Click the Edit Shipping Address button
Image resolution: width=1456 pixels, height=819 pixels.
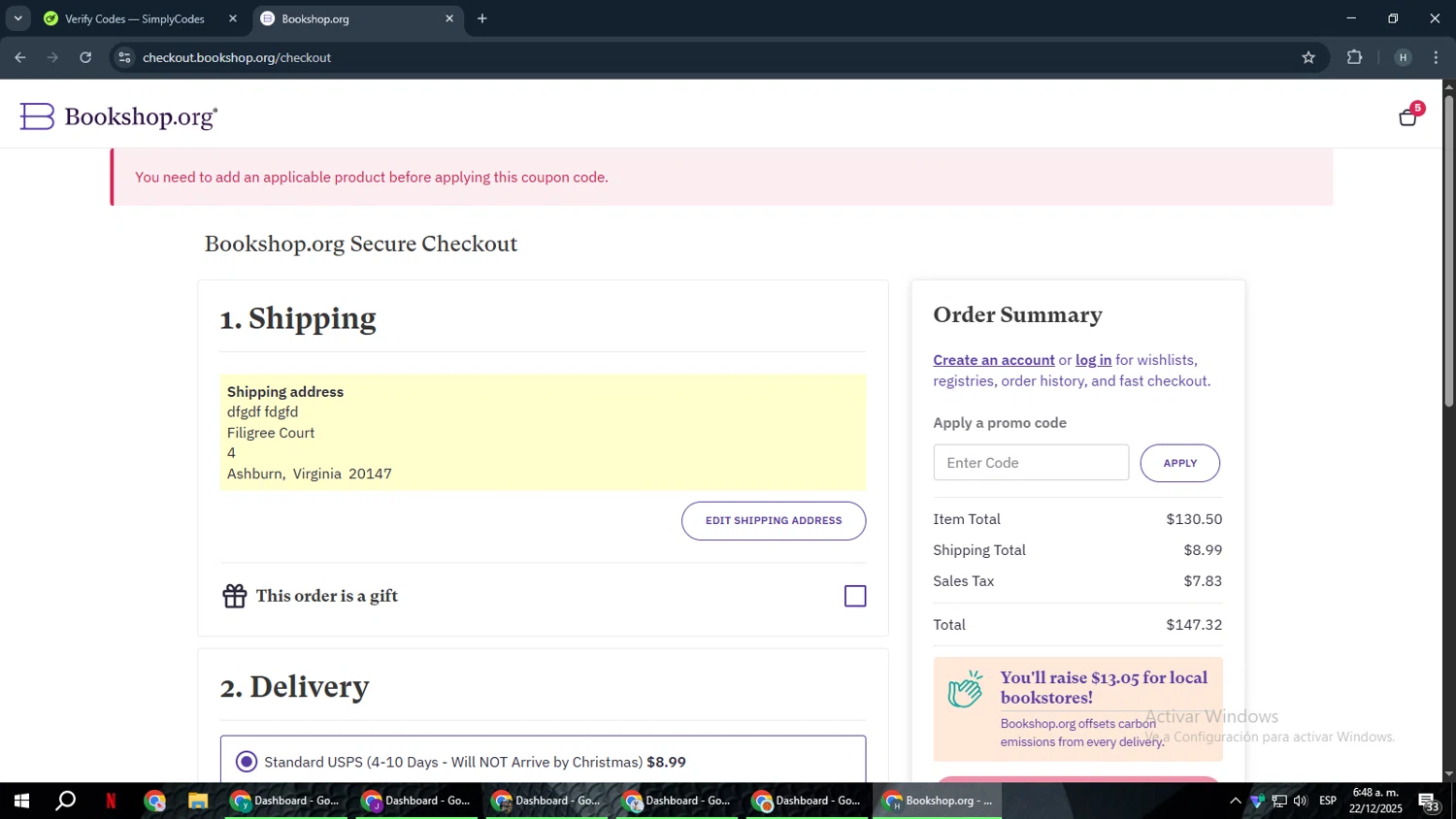click(x=774, y=520)
